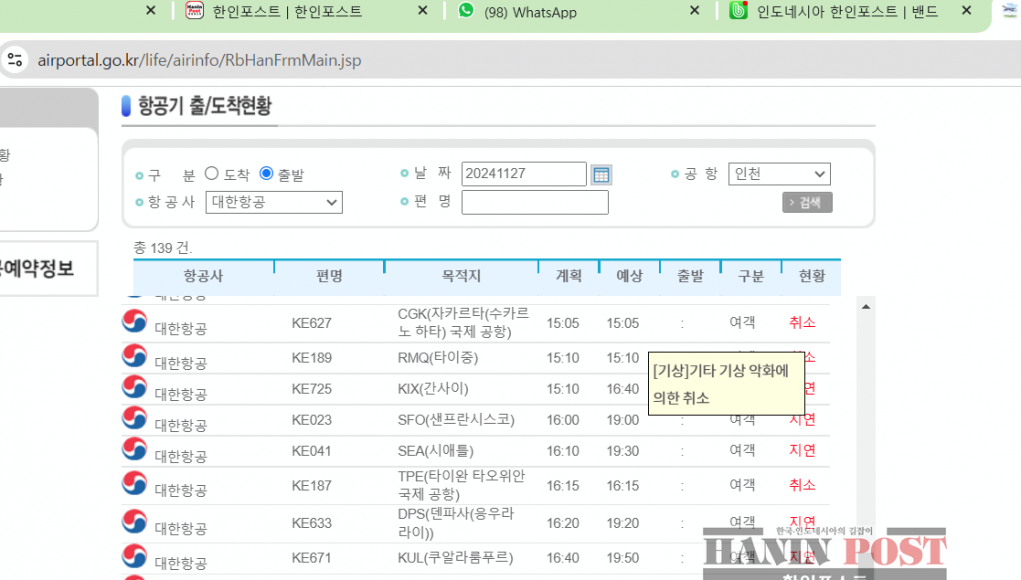Click the 지연 status for flight KE041
Image resolution: width=1021 pixels, height=580 pixels.
802,451
